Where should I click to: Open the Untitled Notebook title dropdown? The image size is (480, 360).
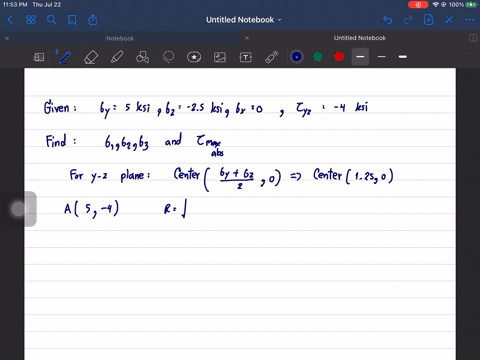pyautogui.click(x=244, y=20)
